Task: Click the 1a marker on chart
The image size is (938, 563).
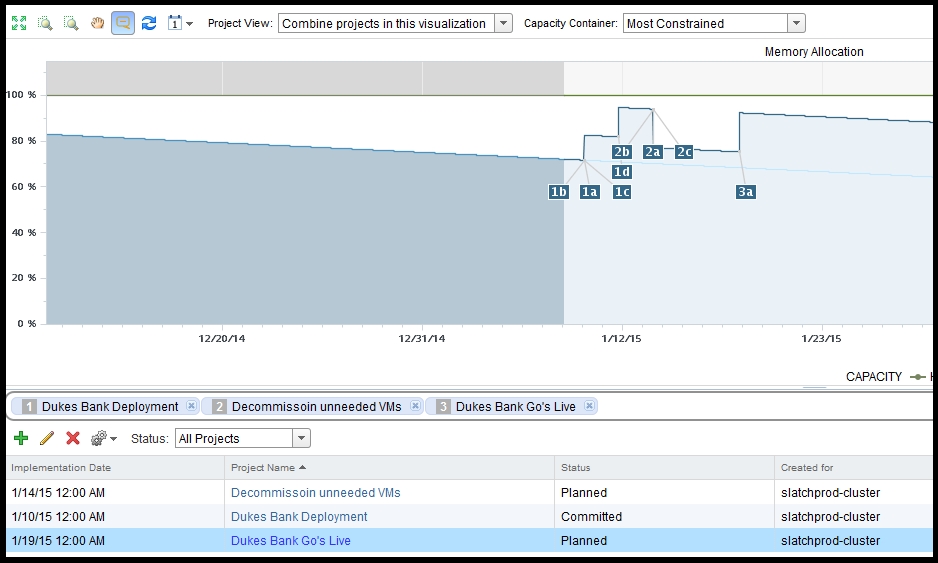Action: point(590,191)
